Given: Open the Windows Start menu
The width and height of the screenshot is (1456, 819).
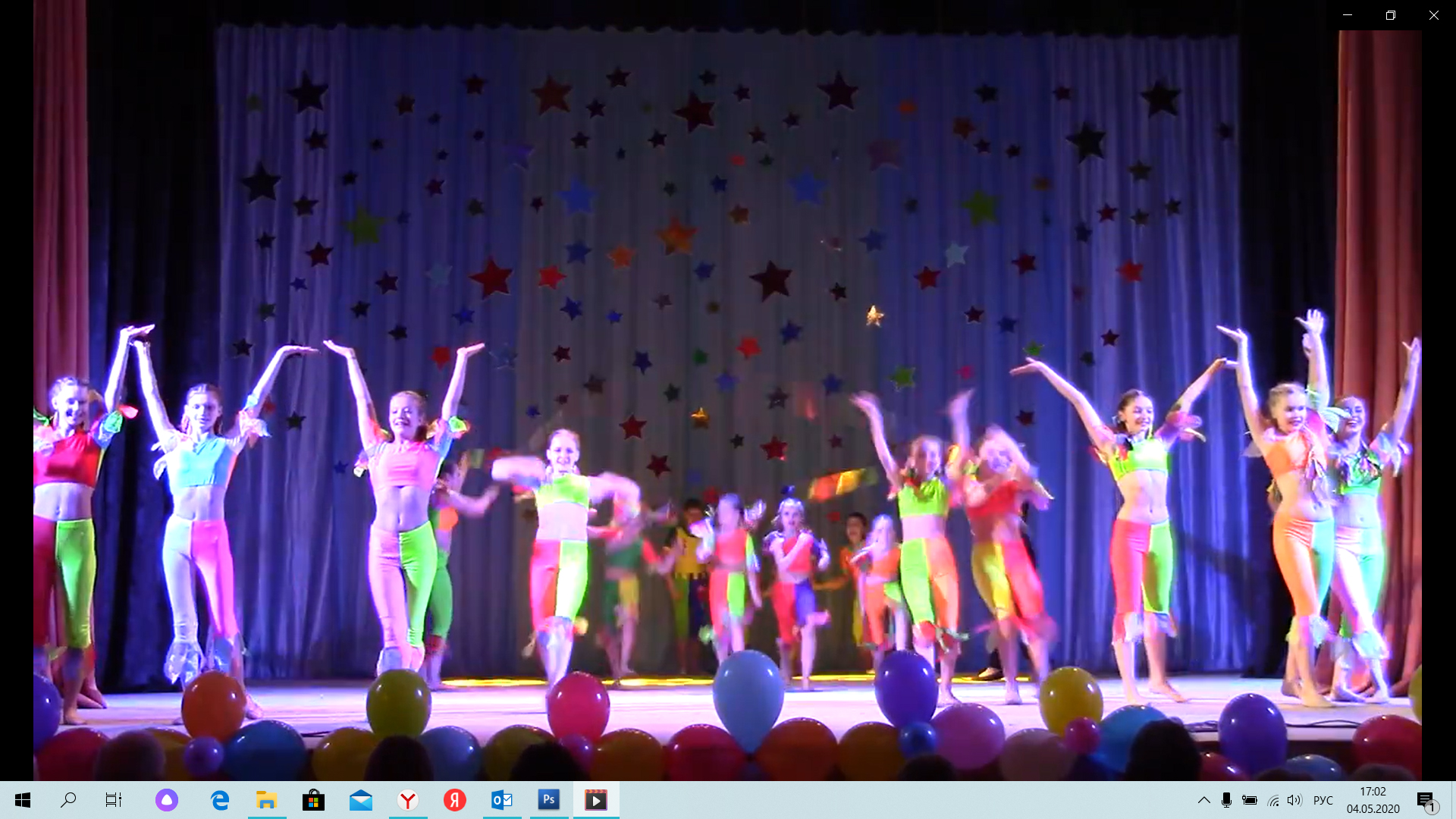Looking at the screenshot, I should [23, 800].
